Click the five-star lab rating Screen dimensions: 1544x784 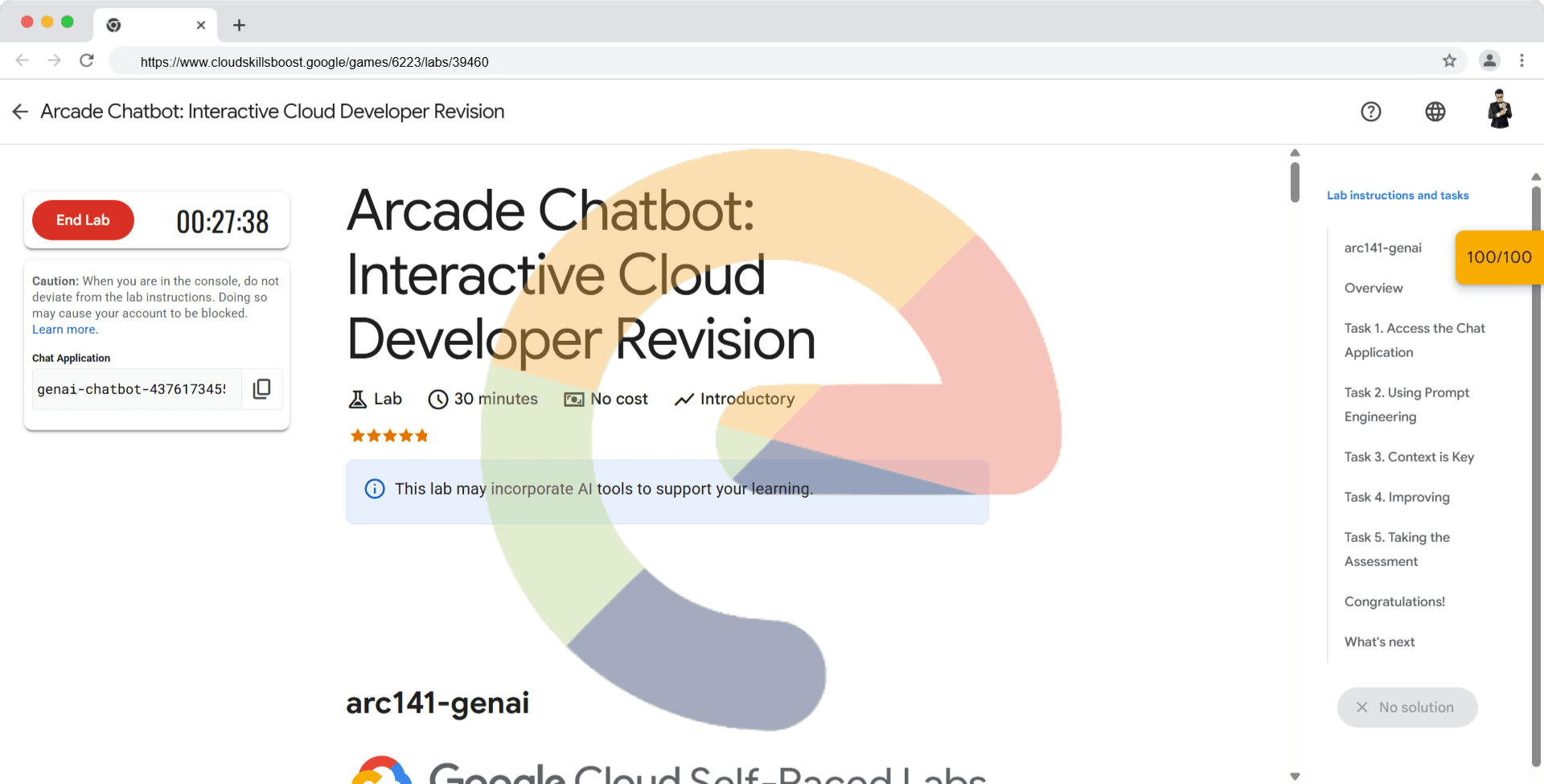[389, 436]
